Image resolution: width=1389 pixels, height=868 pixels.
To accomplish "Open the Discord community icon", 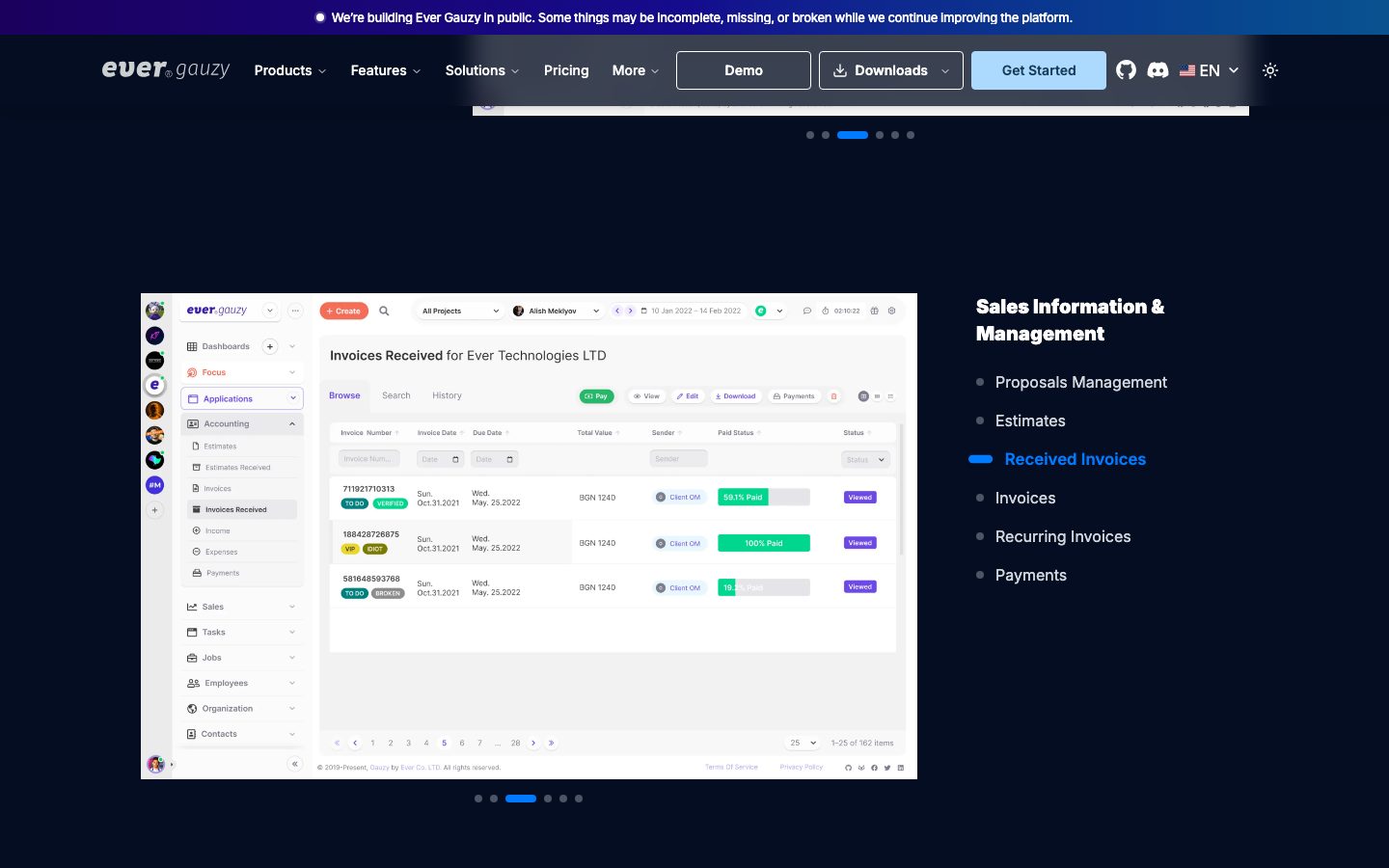I will point(1157,70).
